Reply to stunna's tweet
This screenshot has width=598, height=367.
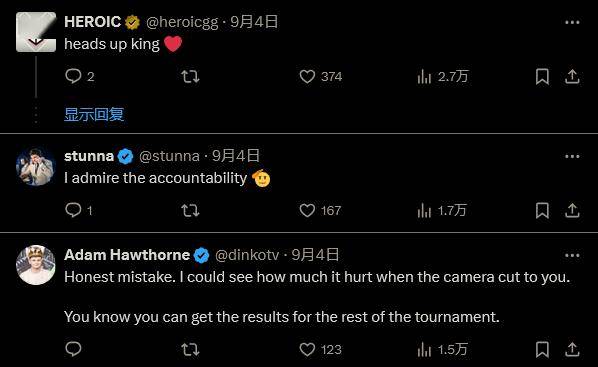[x=79, y=210]
